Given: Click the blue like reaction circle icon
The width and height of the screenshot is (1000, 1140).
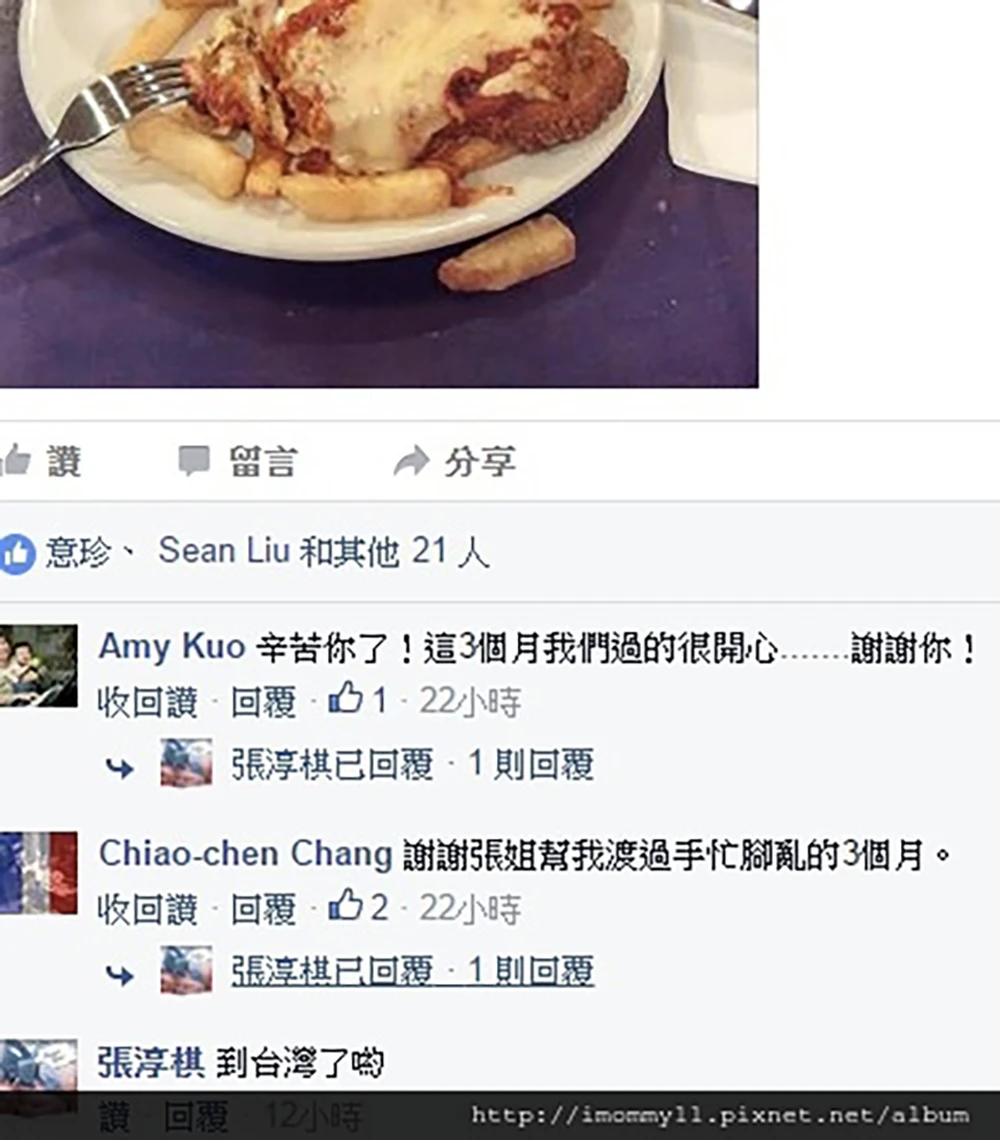Looking at the screenshot, I should pos(17,554).
